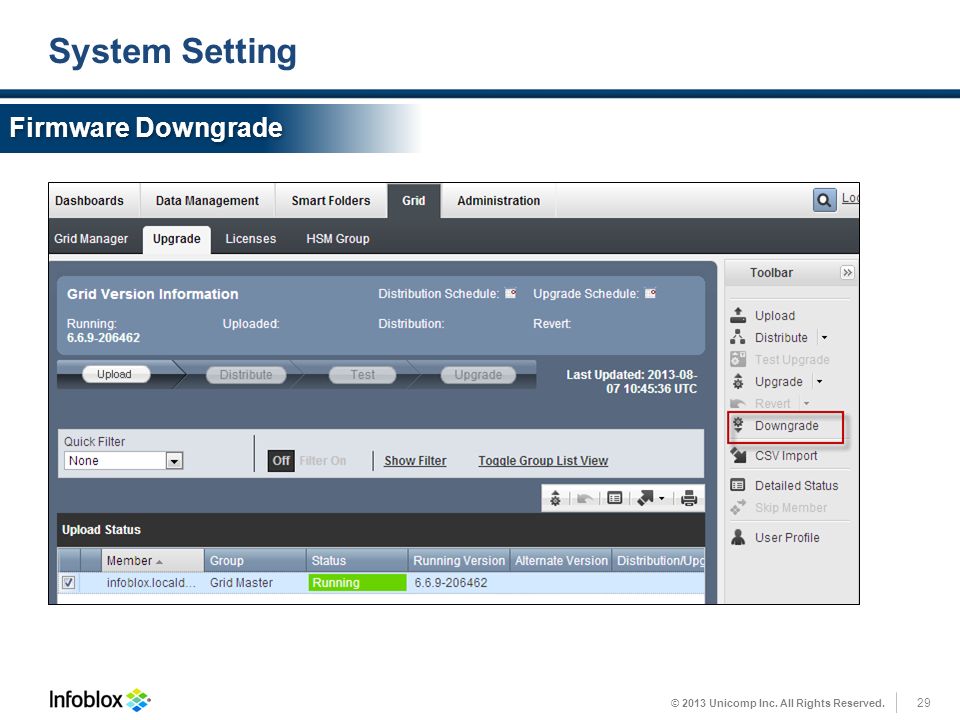The width and height of the screenshot is (960, 720).
Task: Click the Upgrade gear icon in Toolbar
Action: tap(738, 381)
